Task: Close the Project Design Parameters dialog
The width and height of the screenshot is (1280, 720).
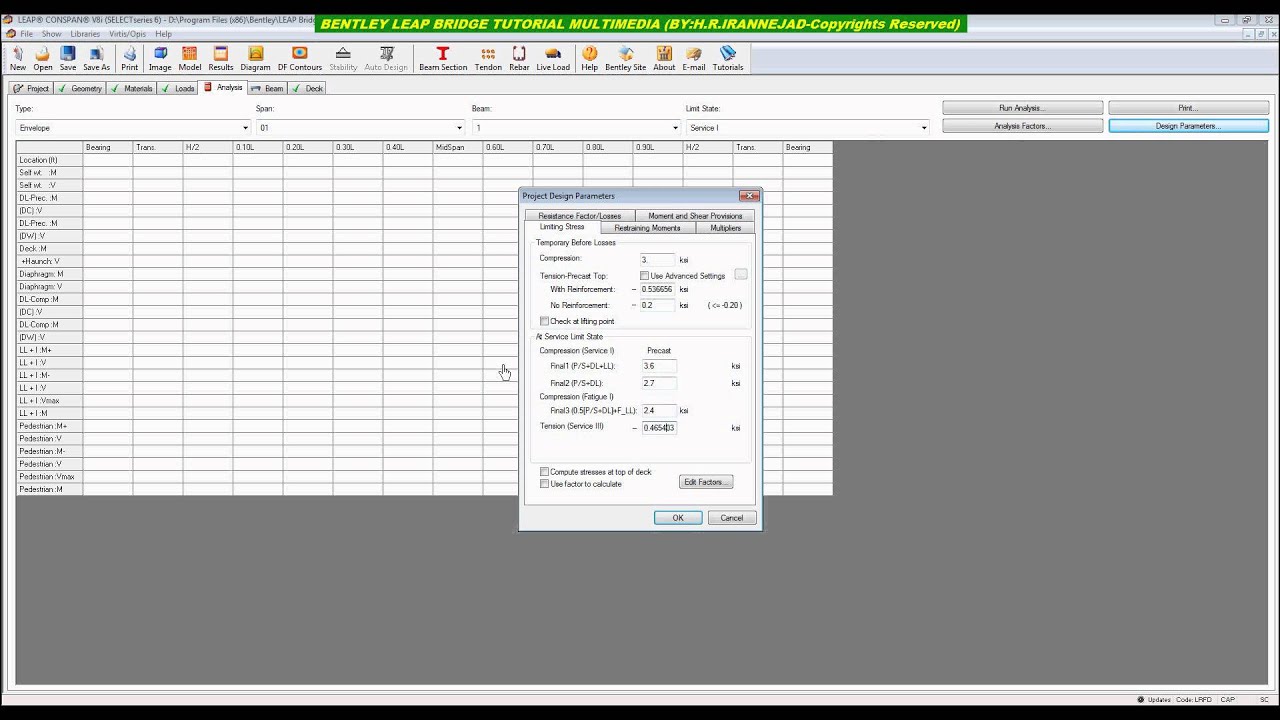Action: [749, 196]
